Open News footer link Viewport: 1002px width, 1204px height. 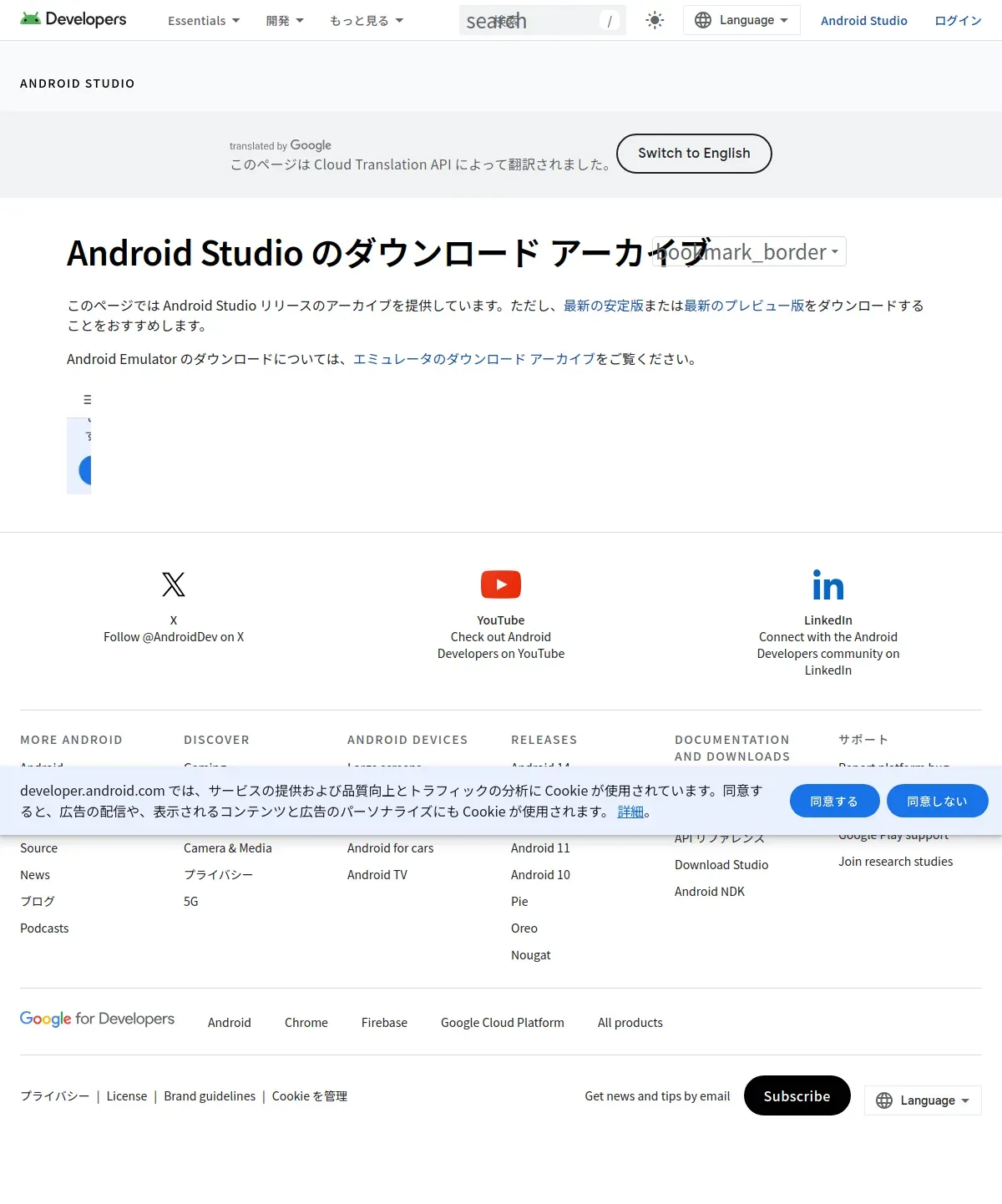tap(35, 875)
